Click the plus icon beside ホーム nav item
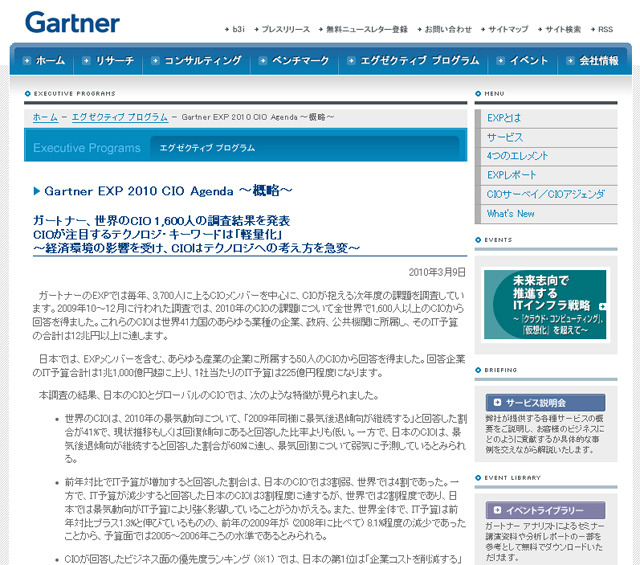The height and width of the screenshot is (565, 640). (x=27, y=61)
